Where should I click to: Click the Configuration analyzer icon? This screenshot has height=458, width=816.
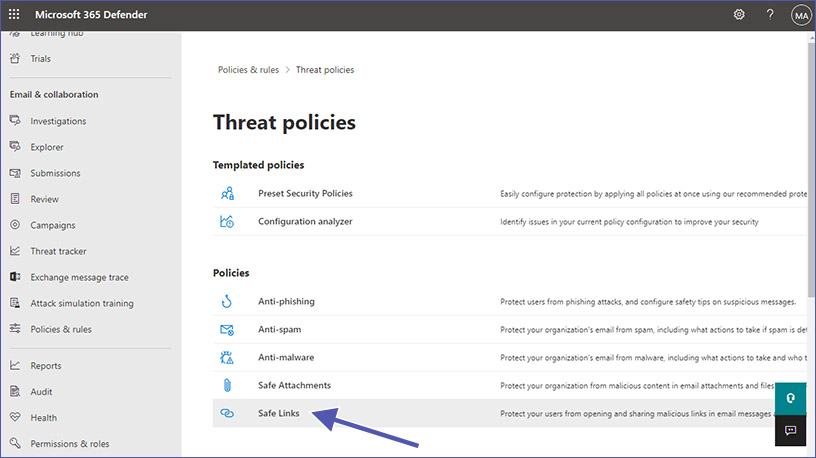pyautogui.click(x=227, y=221)
